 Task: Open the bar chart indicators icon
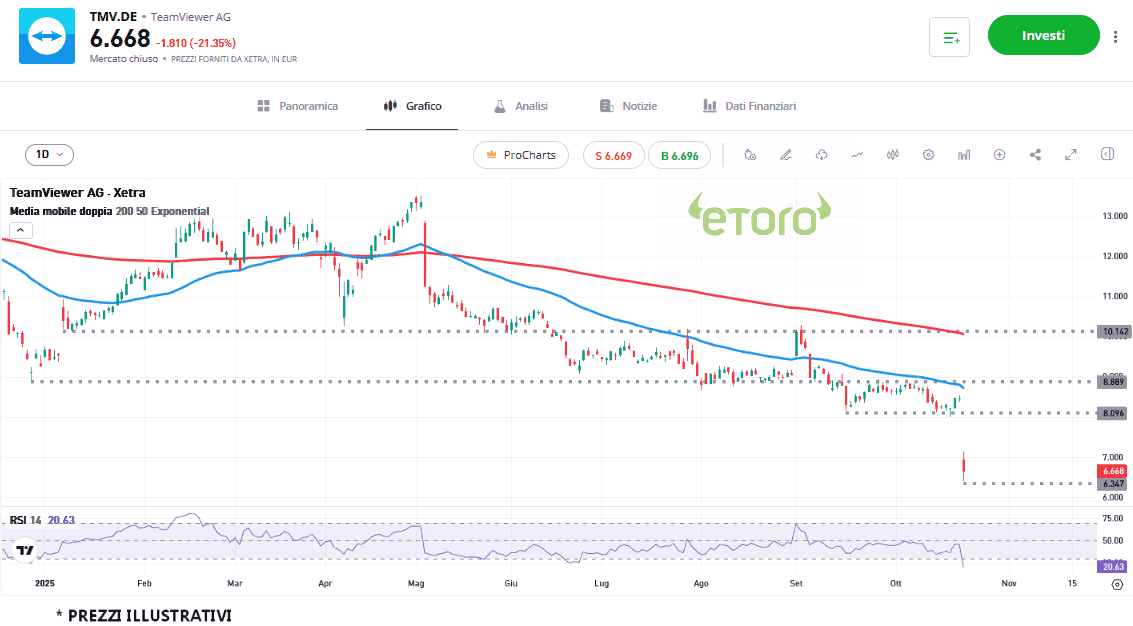tap(964, 155)
